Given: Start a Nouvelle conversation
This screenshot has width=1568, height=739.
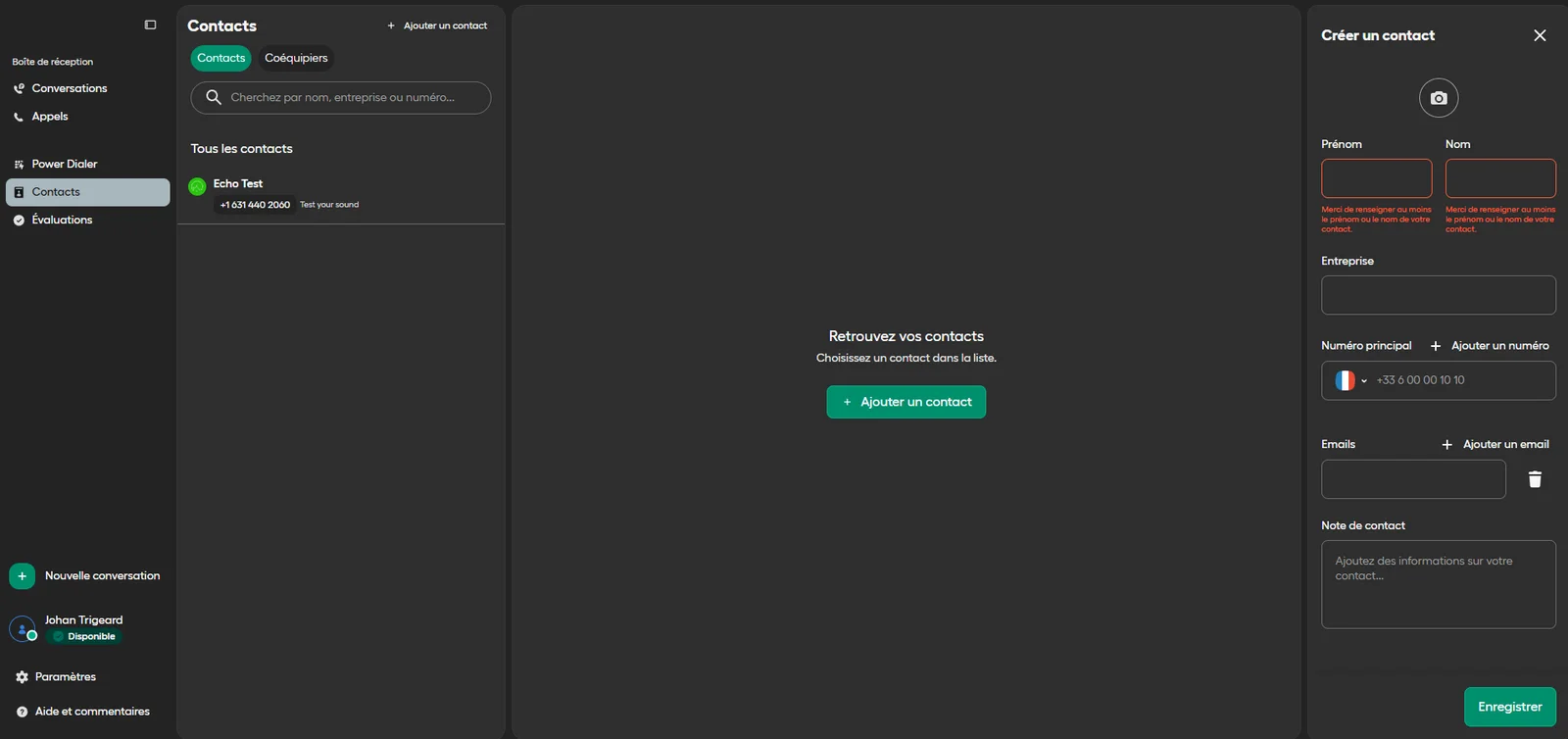Looking at the screenshot, I should (x=102, y=576).
